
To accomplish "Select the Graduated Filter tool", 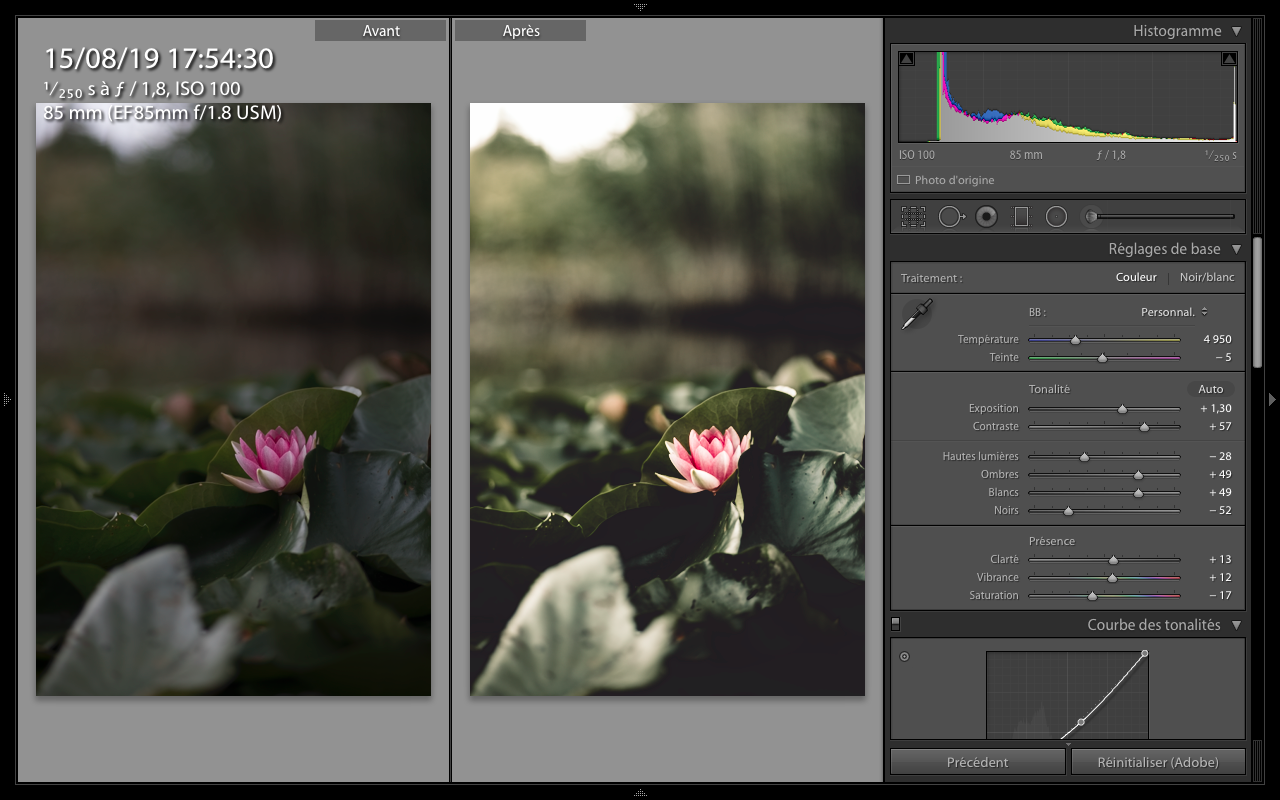I will (1021, 216).
